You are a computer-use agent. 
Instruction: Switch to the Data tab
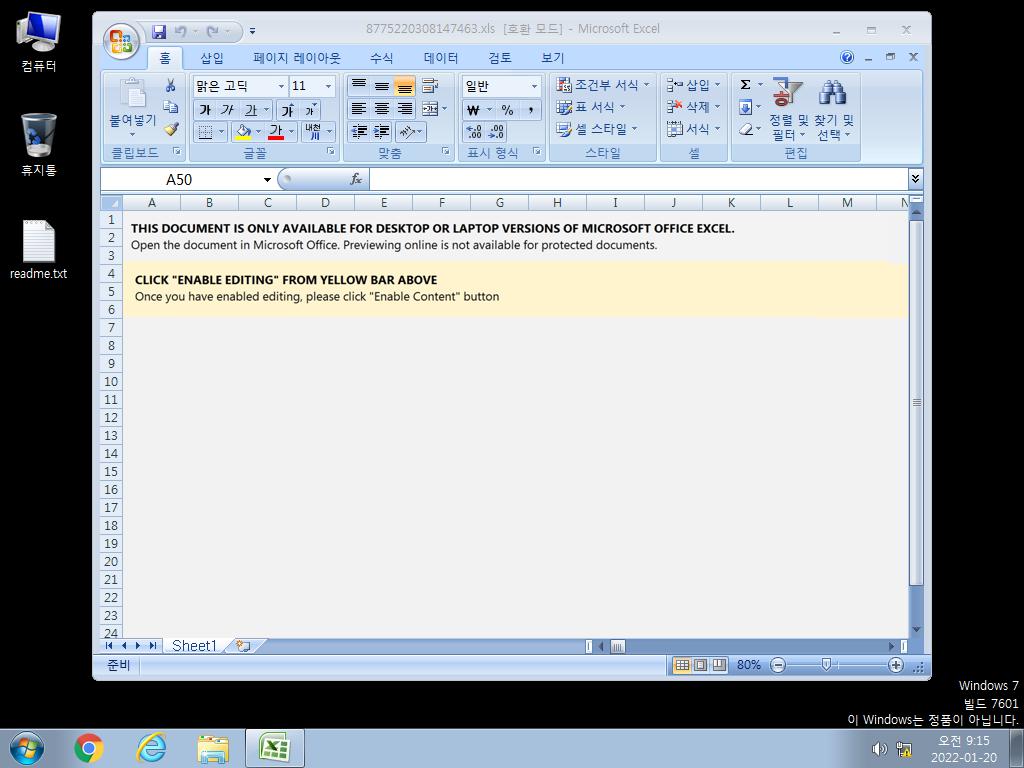pos(441,58)
